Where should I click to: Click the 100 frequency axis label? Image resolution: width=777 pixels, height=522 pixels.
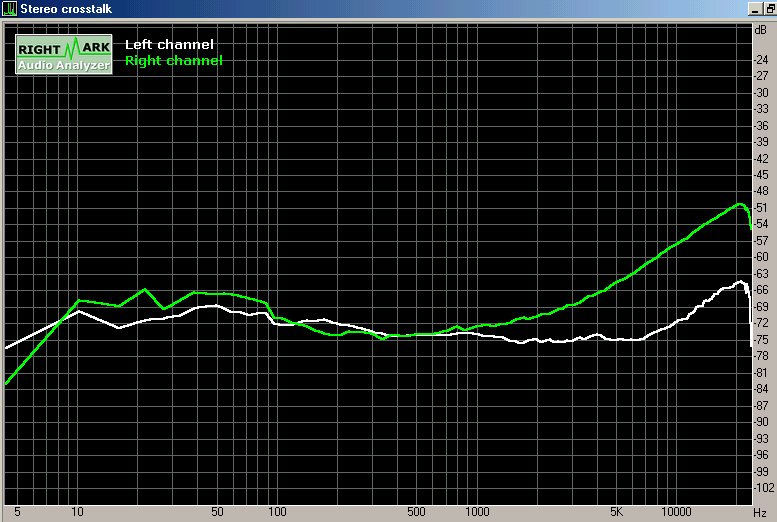coord(277,512)
